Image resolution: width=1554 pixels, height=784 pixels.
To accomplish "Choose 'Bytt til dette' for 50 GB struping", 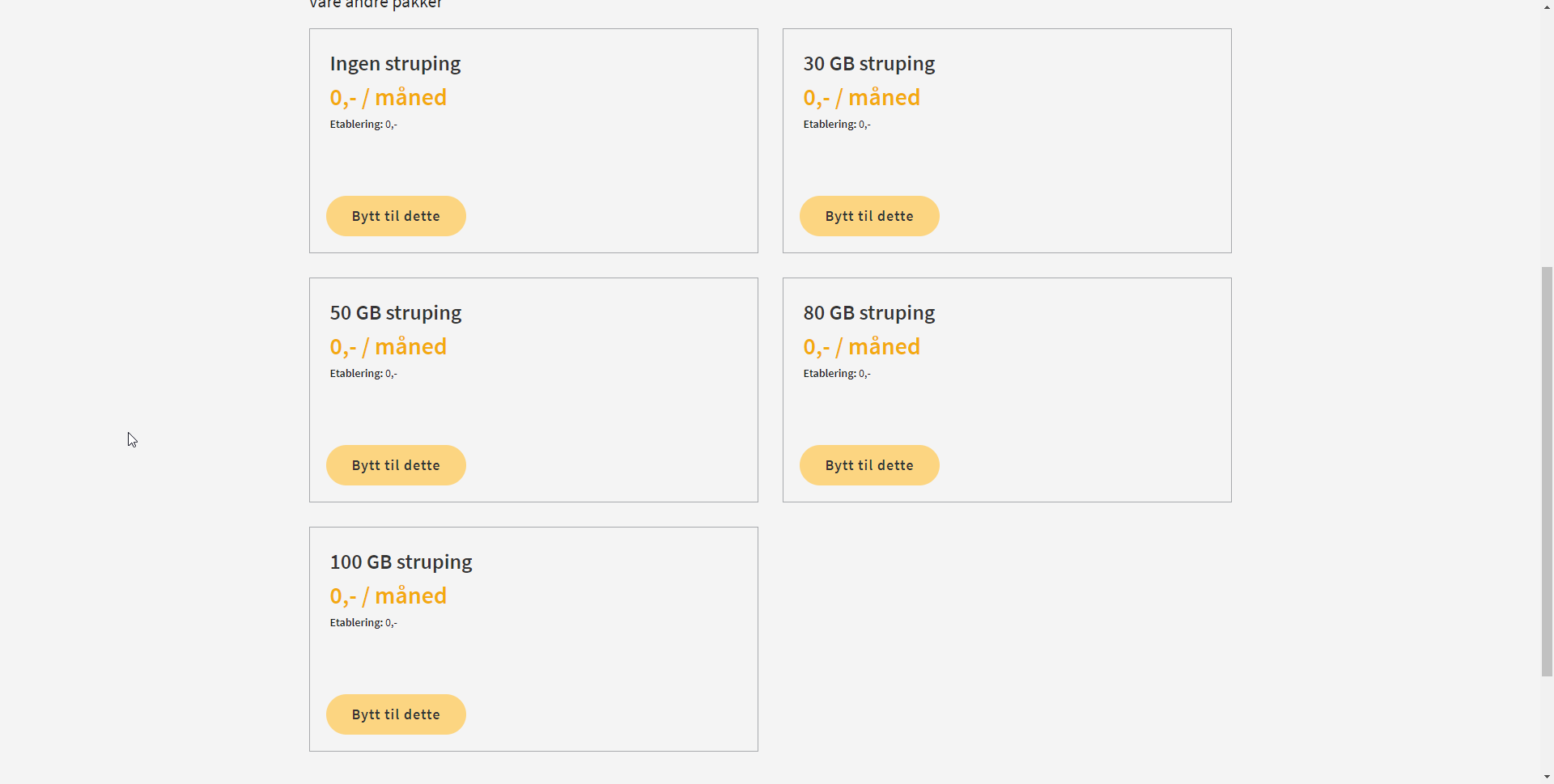I will [396, 465].
